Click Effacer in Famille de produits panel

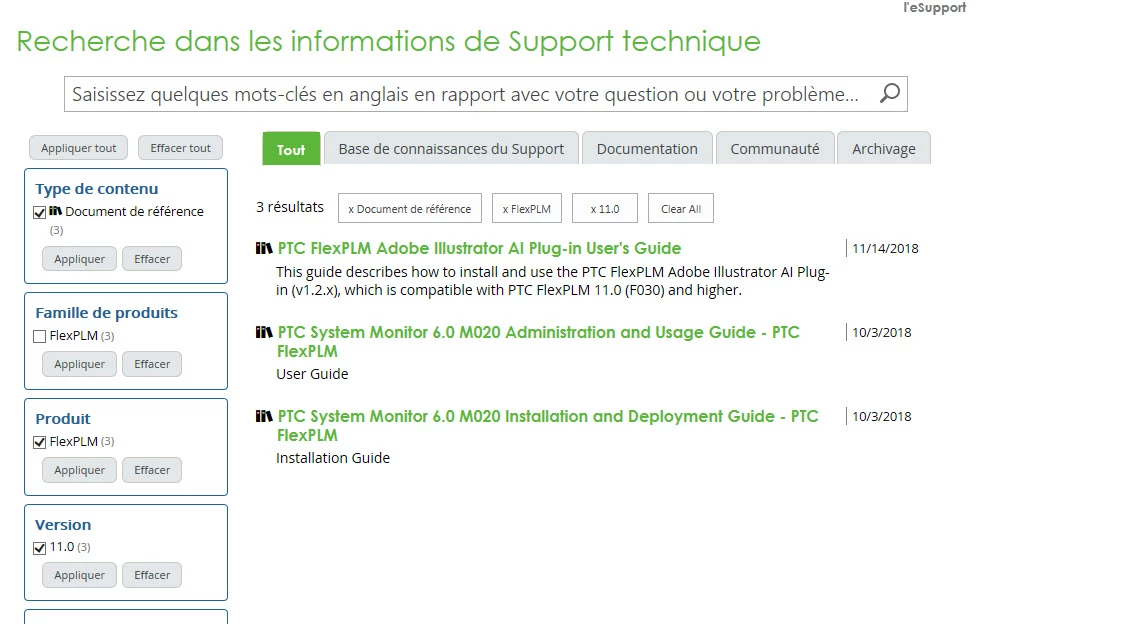point(152,364)
